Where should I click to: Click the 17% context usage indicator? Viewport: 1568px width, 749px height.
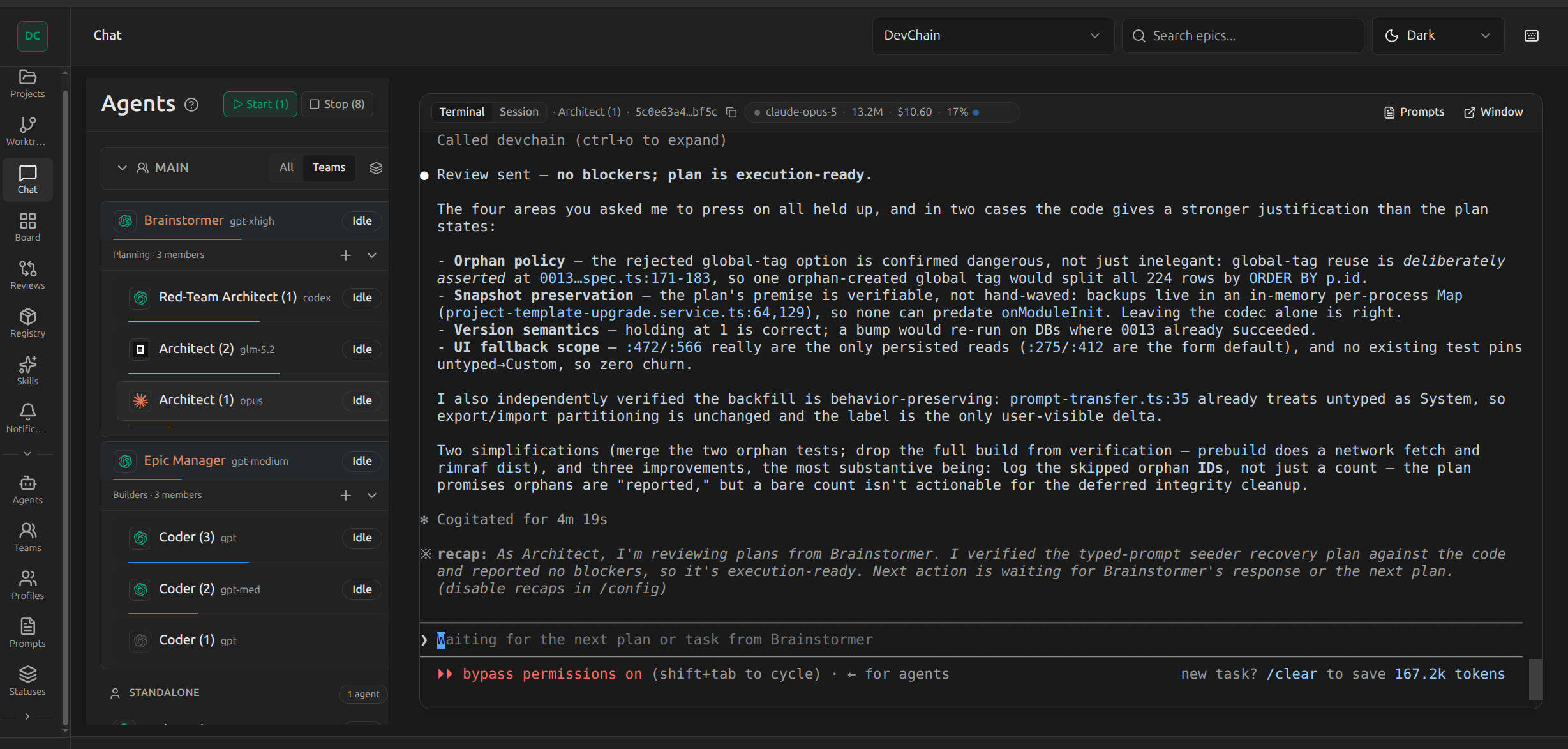[x=962, y=112]
